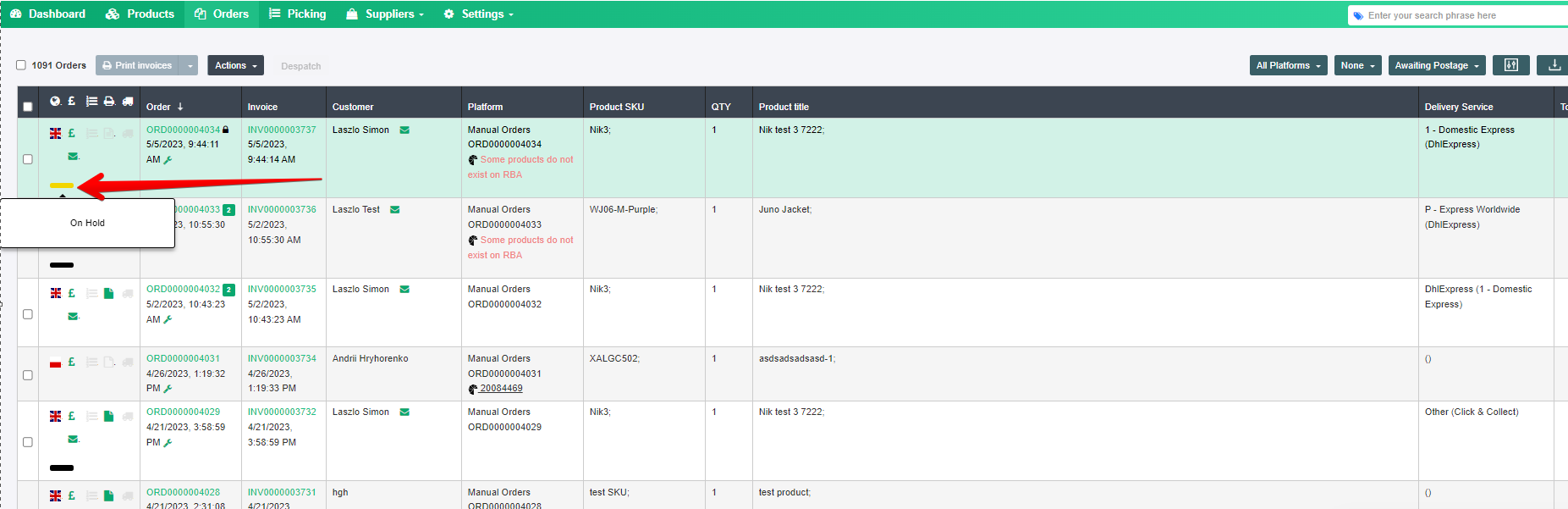Image resolution: width=1568 pixels, height=509 pixels.
Task: Click the picking list column header icon
Action: click(x=91, y=102)
